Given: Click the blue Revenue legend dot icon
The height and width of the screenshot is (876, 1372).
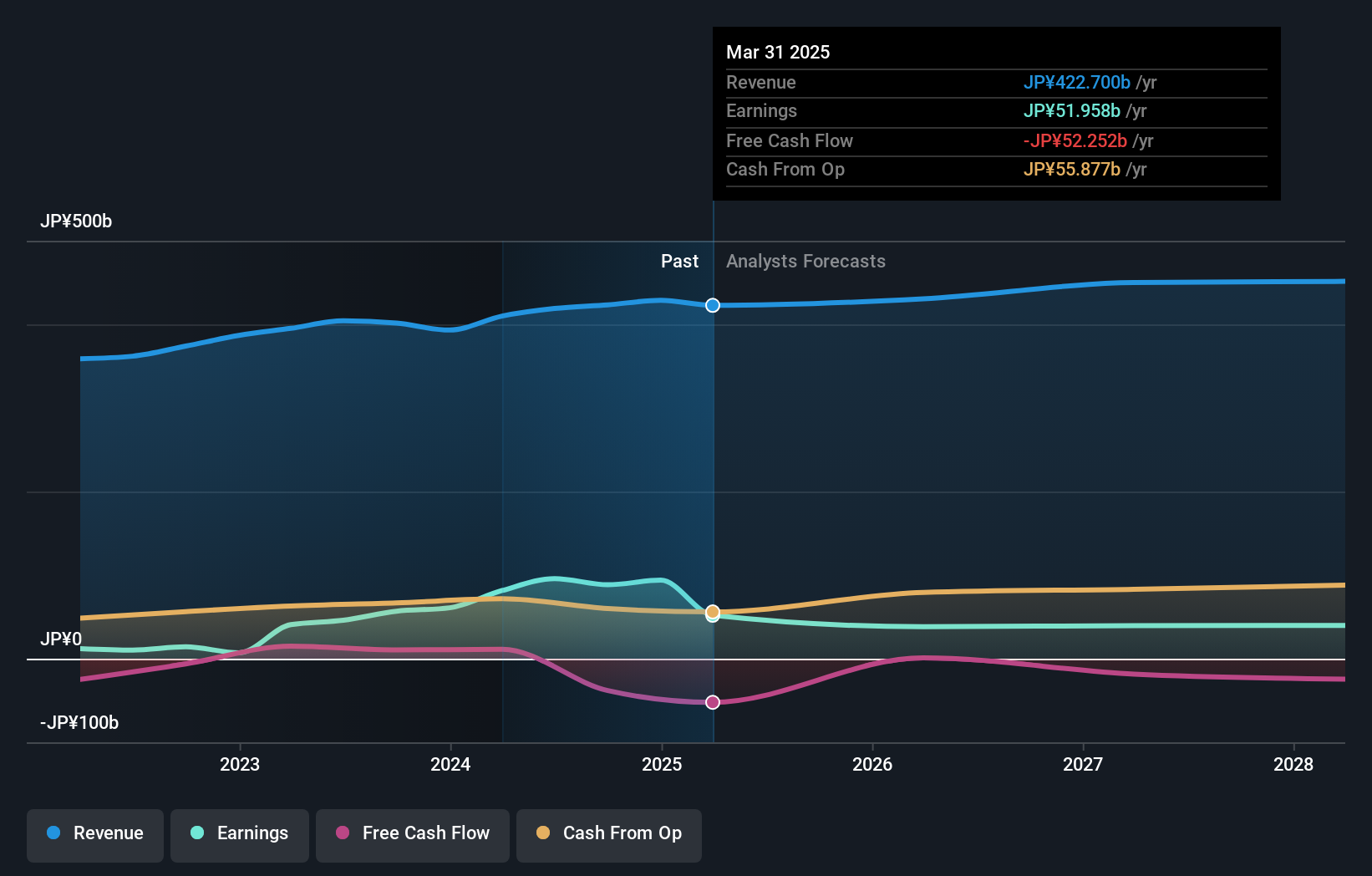Looking at the screenshot, I should (x=54, y=834).
